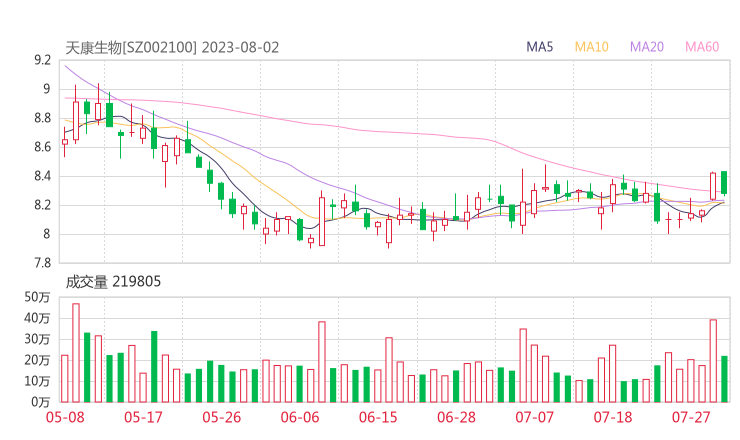Screen dimensions: 740x440
Task: Click the 05-08 date axis label
Action: tap(65, 417)
